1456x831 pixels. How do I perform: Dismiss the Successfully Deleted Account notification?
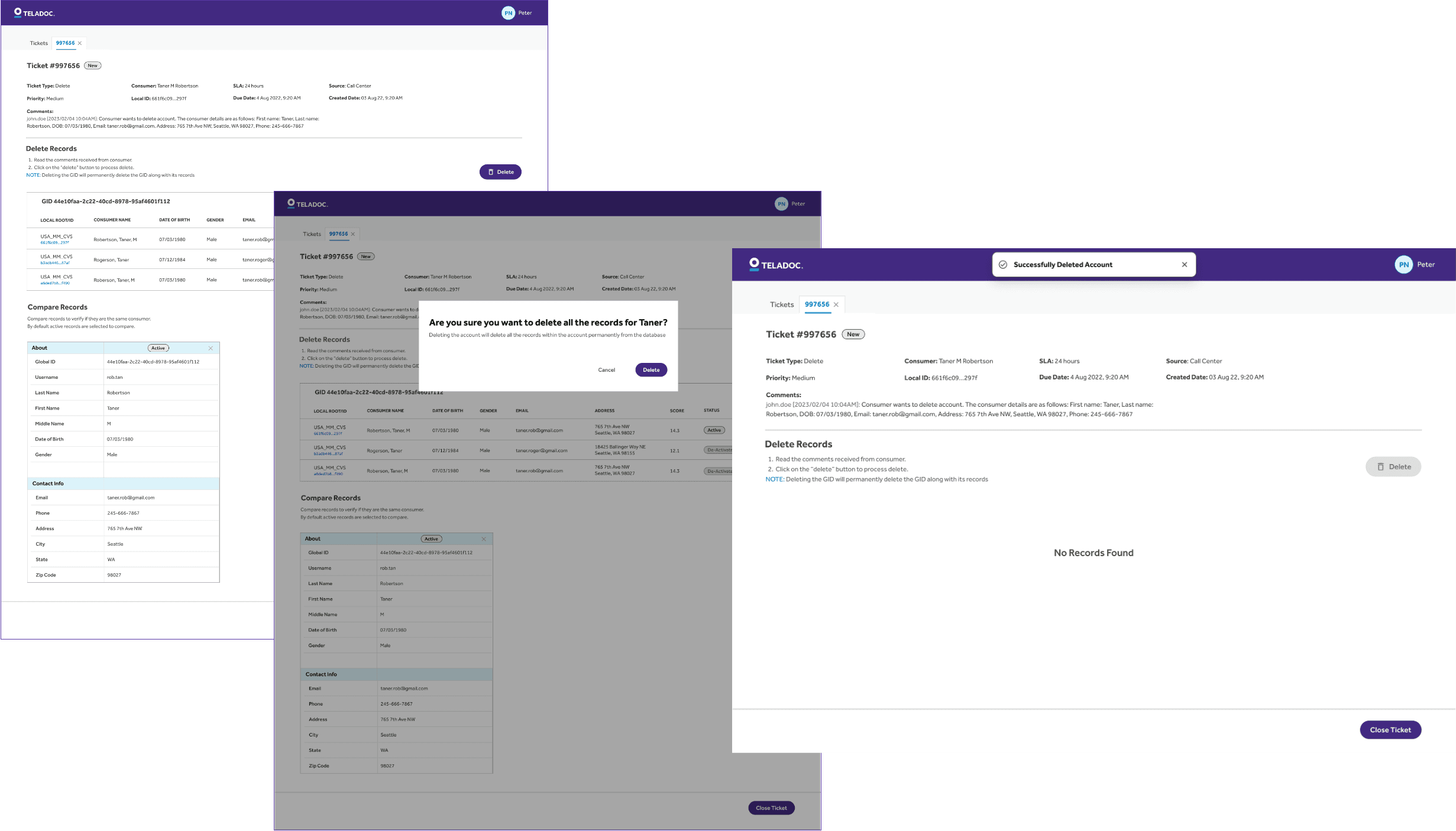click(x=1184, y=265)
